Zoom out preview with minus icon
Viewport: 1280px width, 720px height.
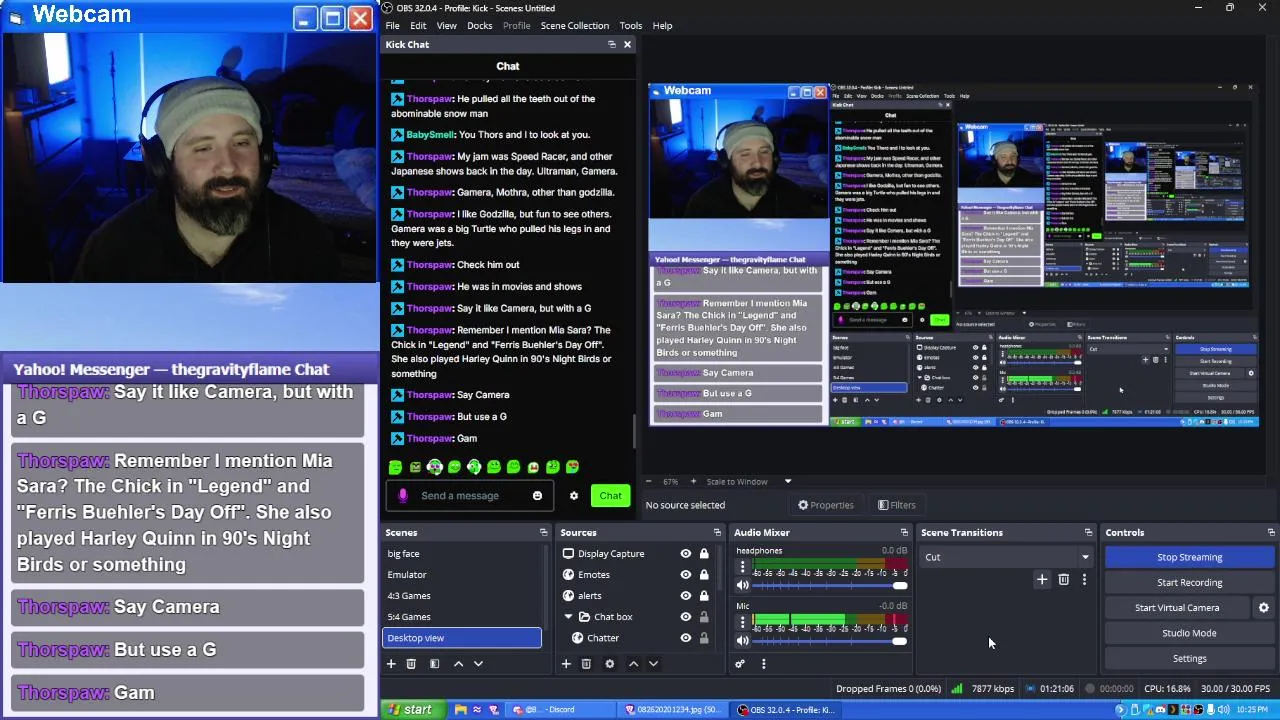pyautogui.click(x=648, y=482)
